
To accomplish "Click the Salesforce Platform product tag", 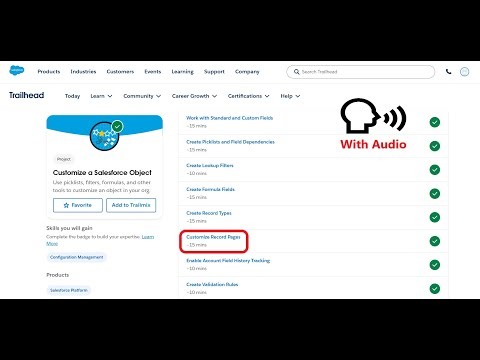I will tap(69, 290).
